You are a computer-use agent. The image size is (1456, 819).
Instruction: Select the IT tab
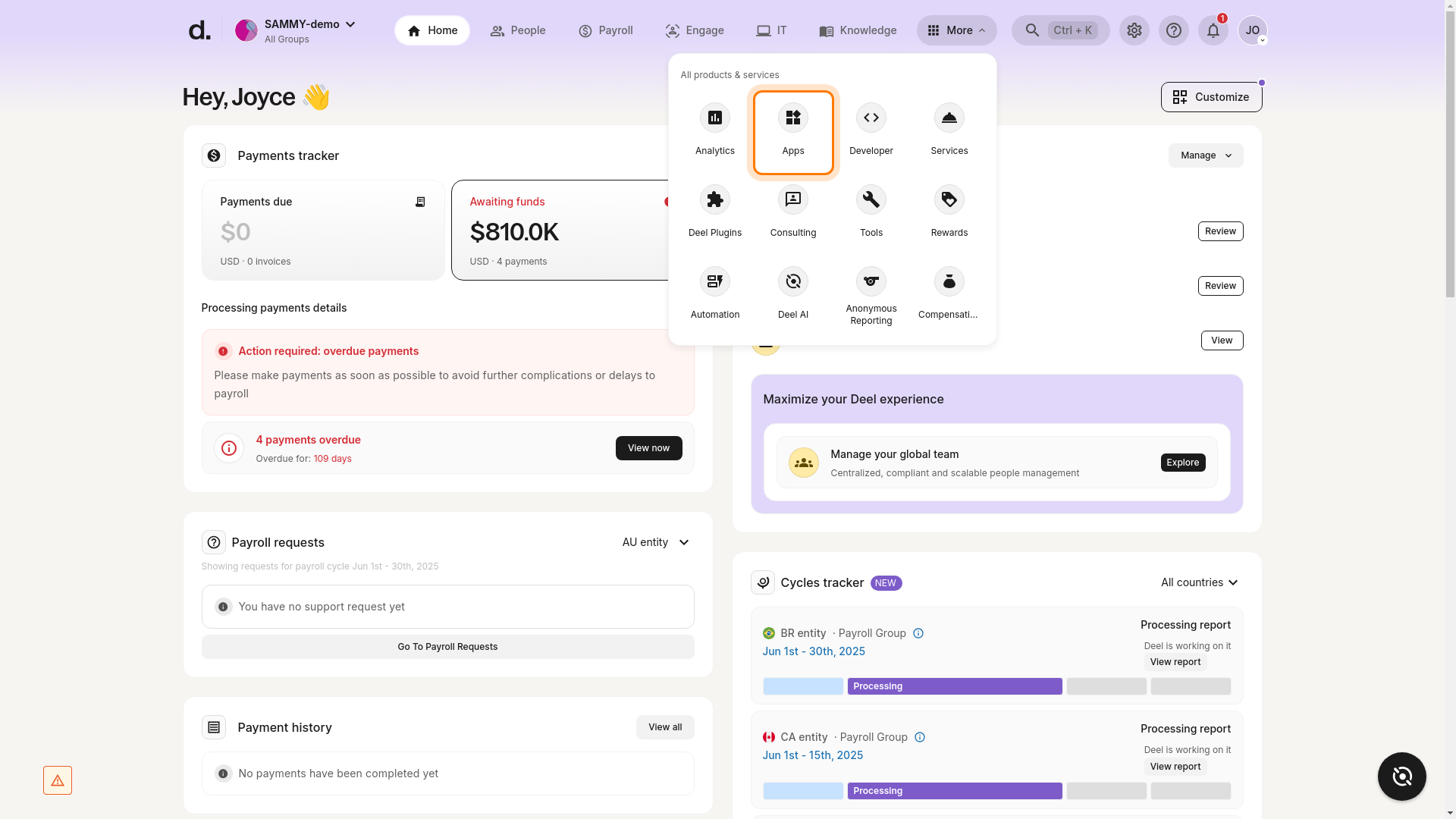771,30
